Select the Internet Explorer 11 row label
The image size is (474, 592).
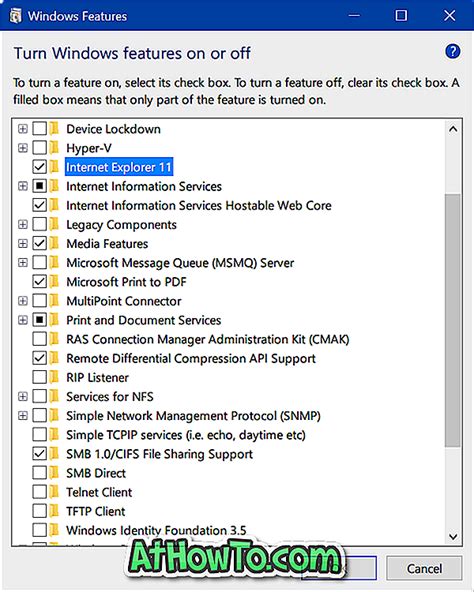[x=119, y=167]
